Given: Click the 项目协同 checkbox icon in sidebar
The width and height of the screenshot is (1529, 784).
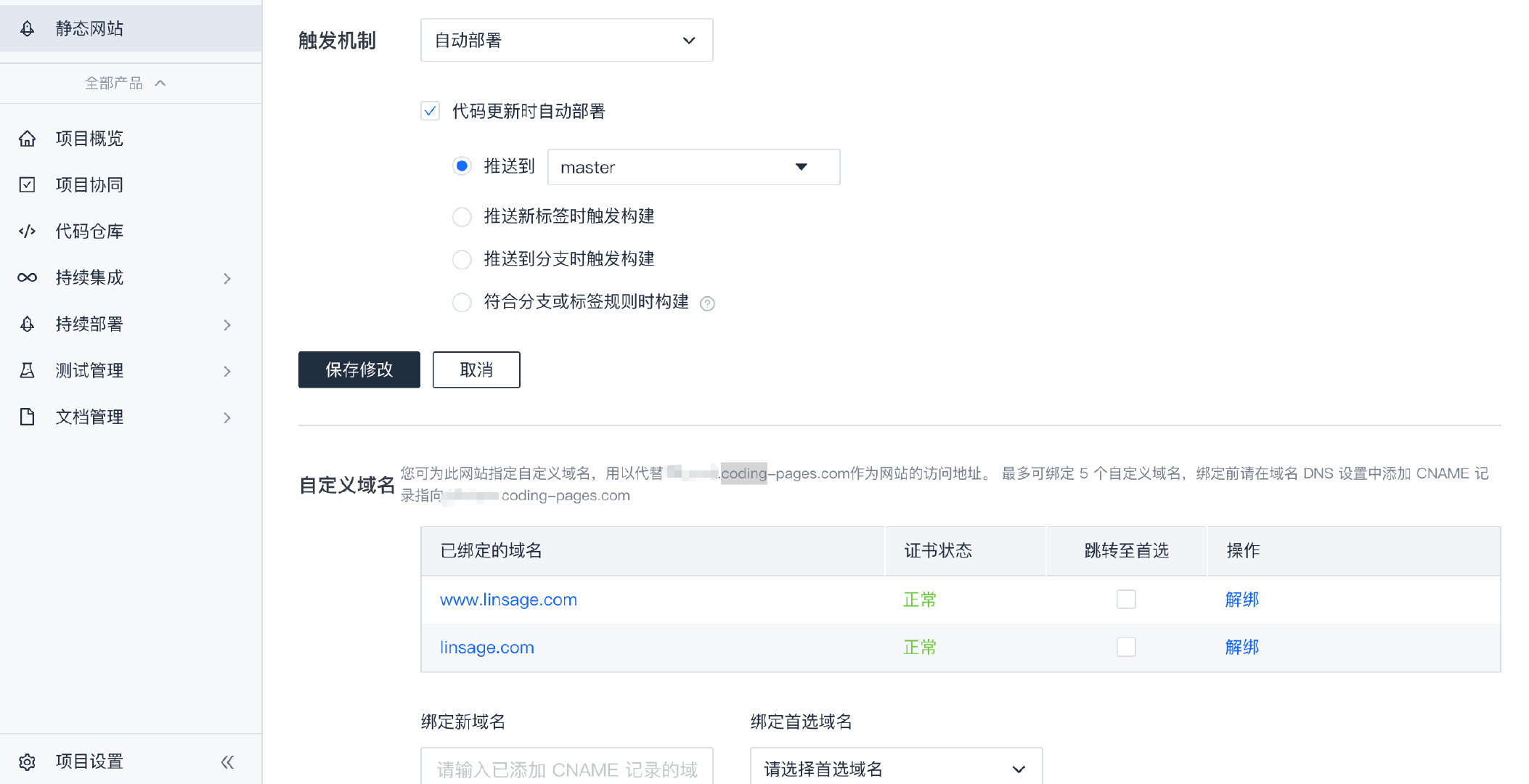Looking at the screenshot, I should (27, 185).
